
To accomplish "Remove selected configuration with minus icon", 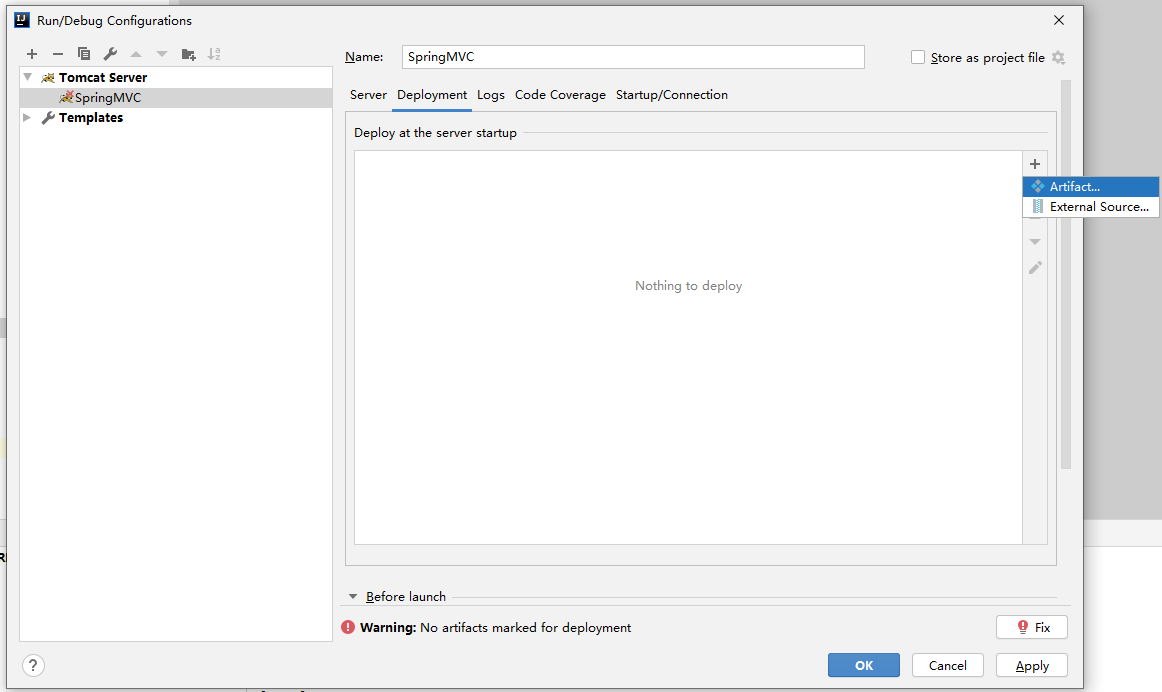I will point(58,54).
